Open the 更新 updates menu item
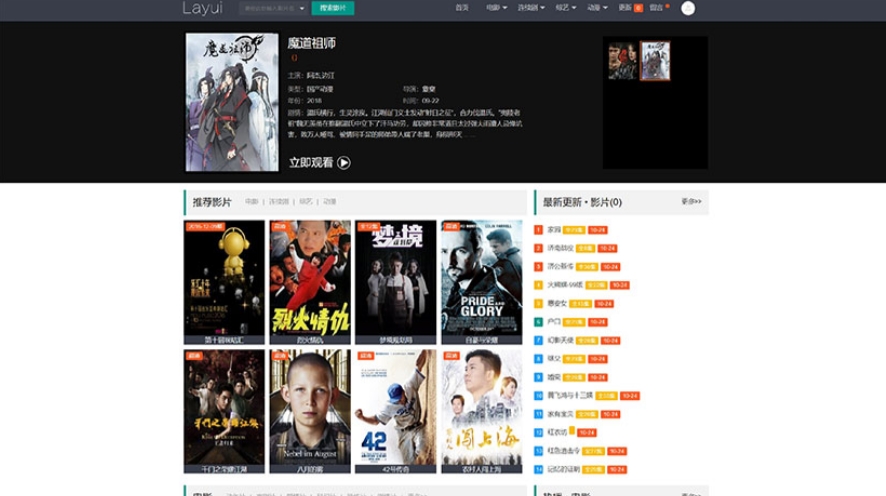The image size is (886, 496). click(624, 8)
